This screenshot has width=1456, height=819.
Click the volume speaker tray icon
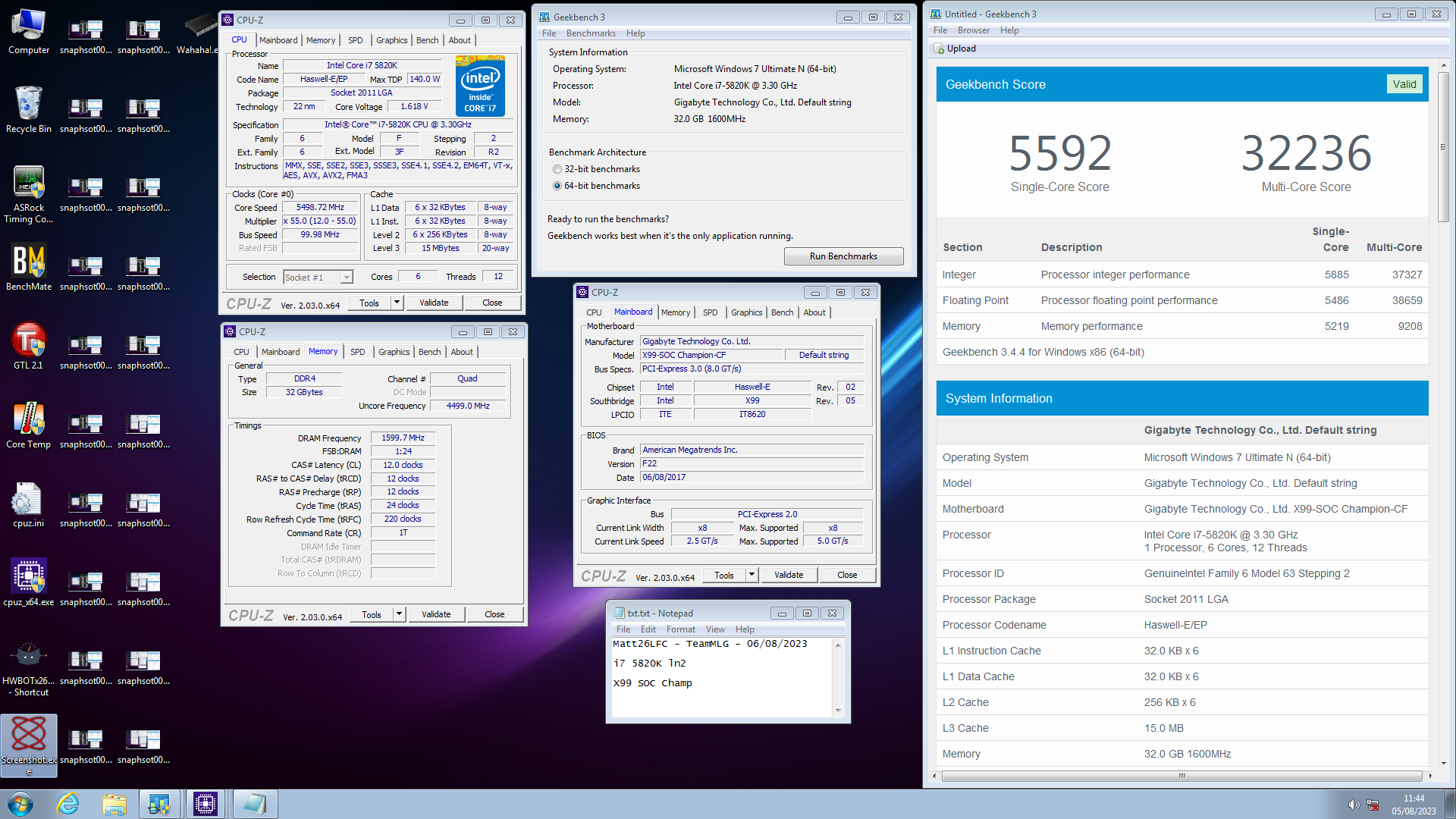coord(1354,805)
